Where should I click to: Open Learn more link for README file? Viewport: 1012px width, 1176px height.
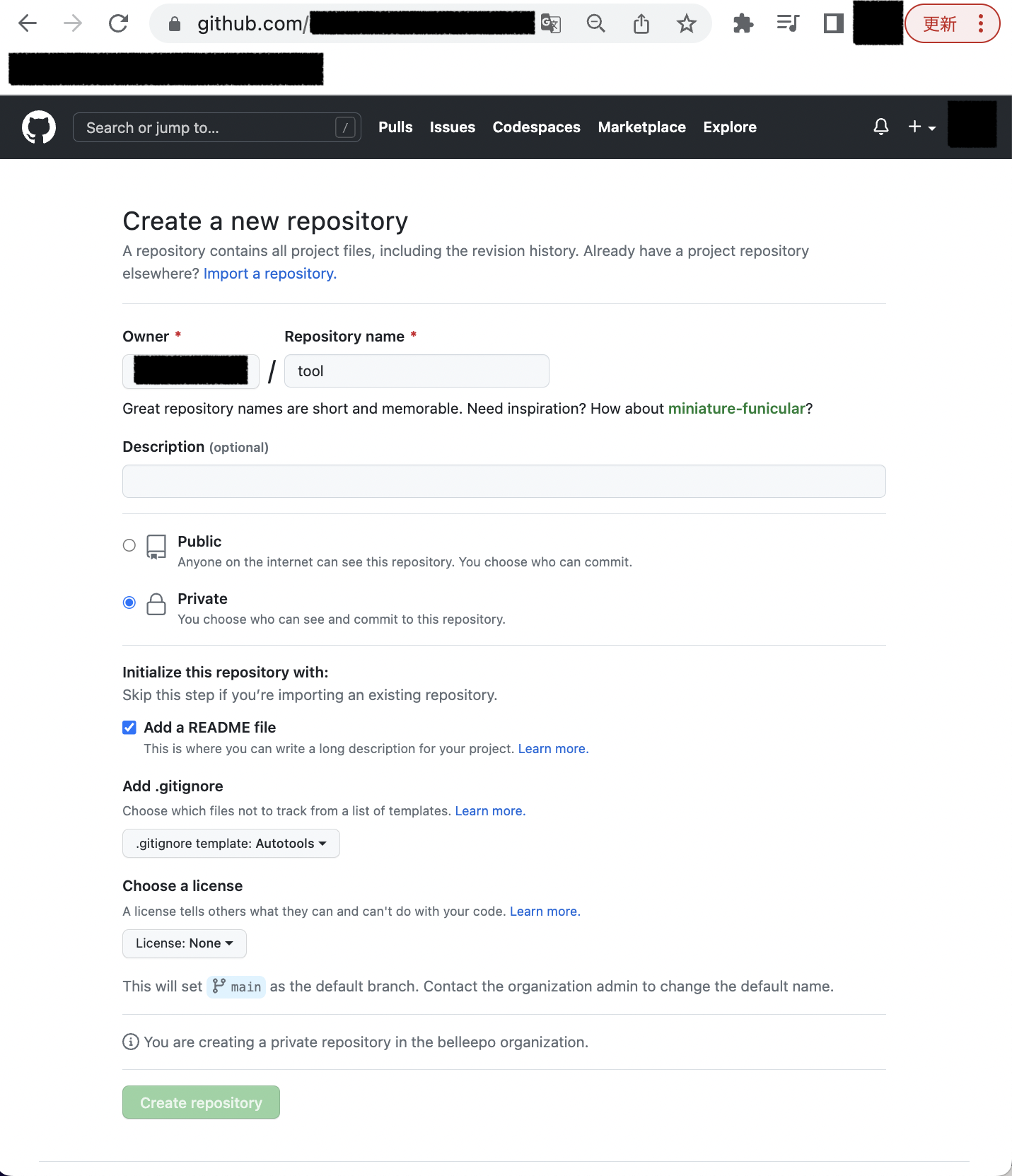(554, 749)
